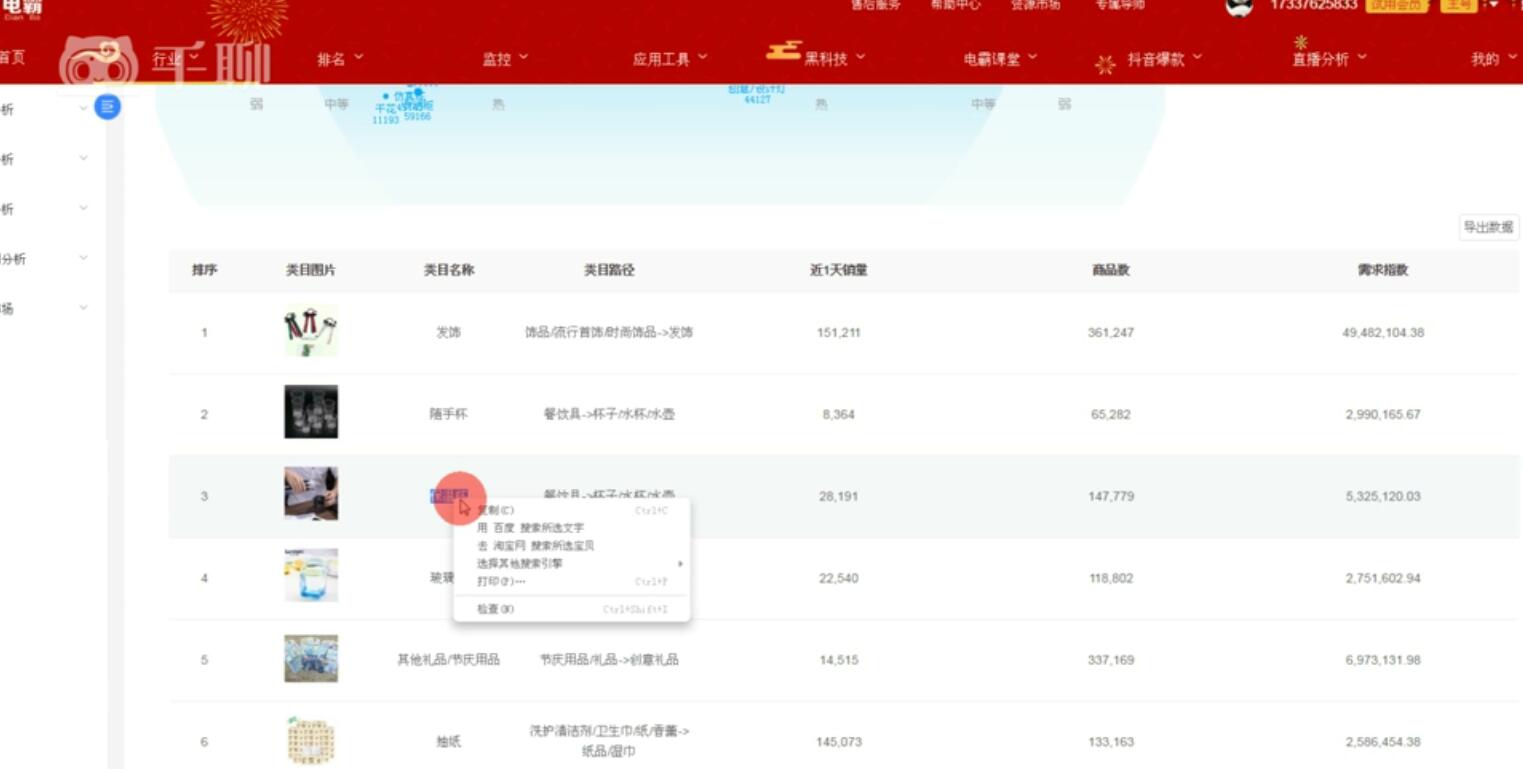Click the 商品数 column header
This screenshot has height=769, width=1523.
(1111, 270)
